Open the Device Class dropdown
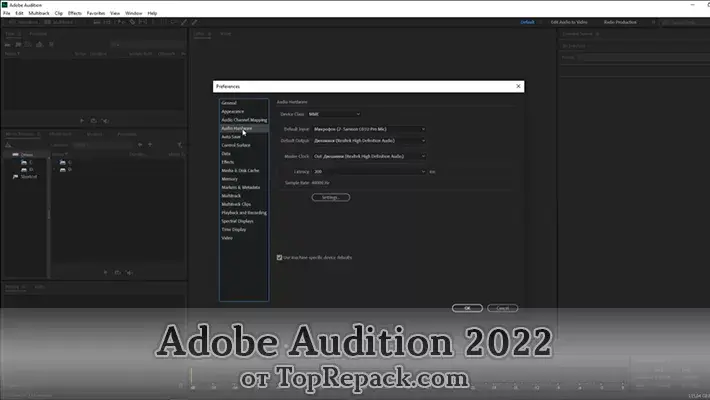 (334, 114)
